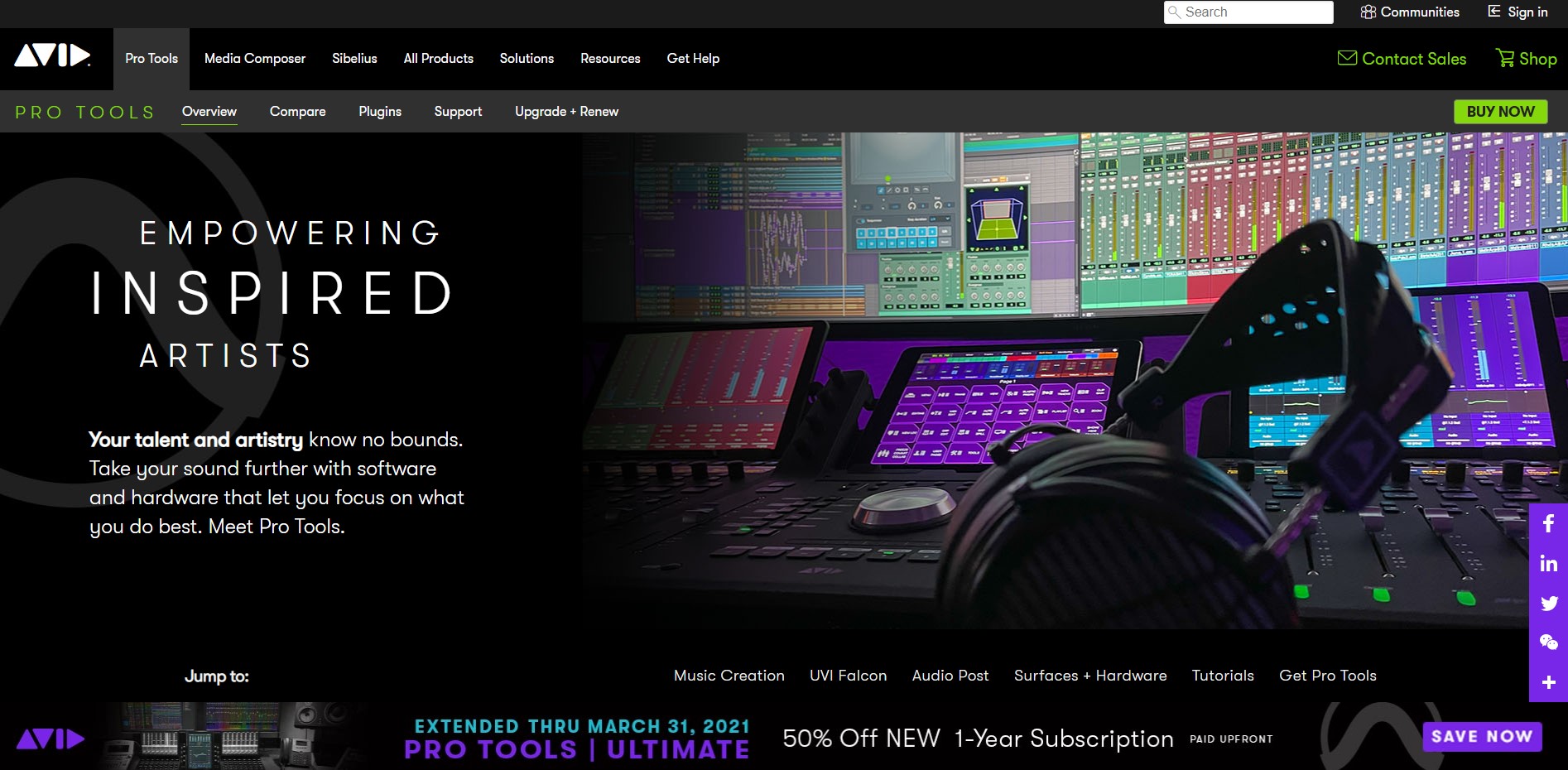The image size is (1568, 770).
Task: Open the Communities link
Action: click(x=1420, y=12)
